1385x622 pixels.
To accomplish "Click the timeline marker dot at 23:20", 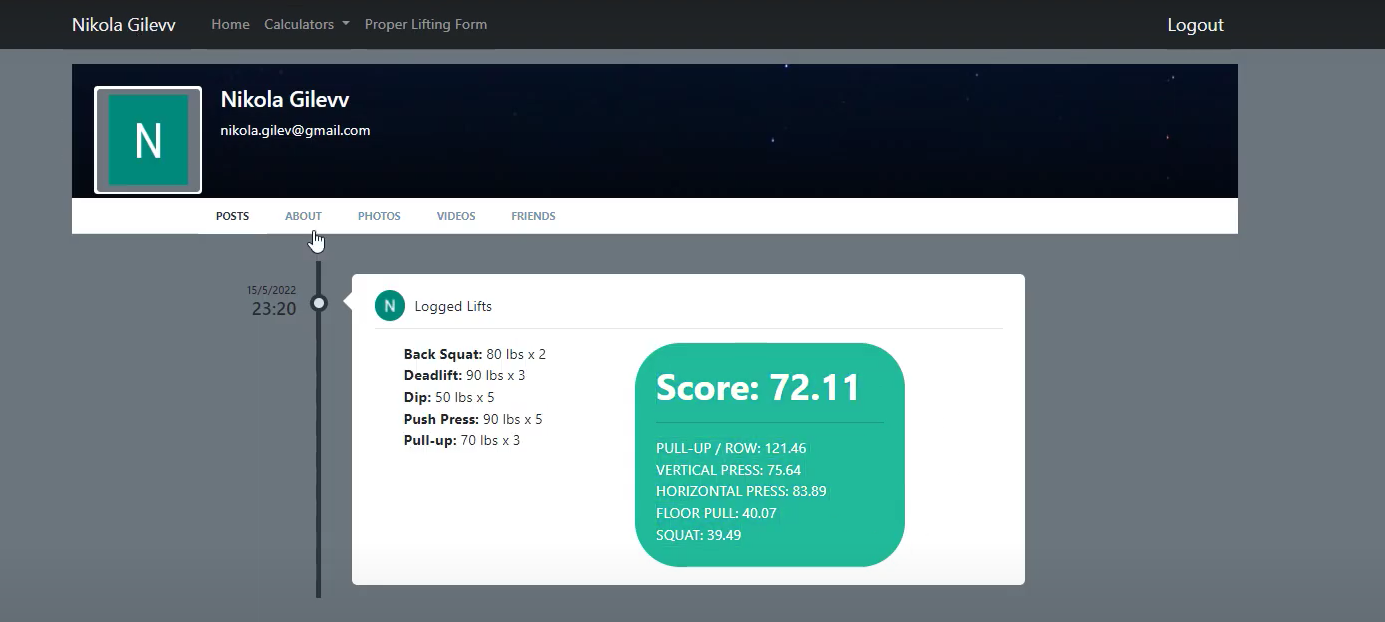I will pos(319,303).
